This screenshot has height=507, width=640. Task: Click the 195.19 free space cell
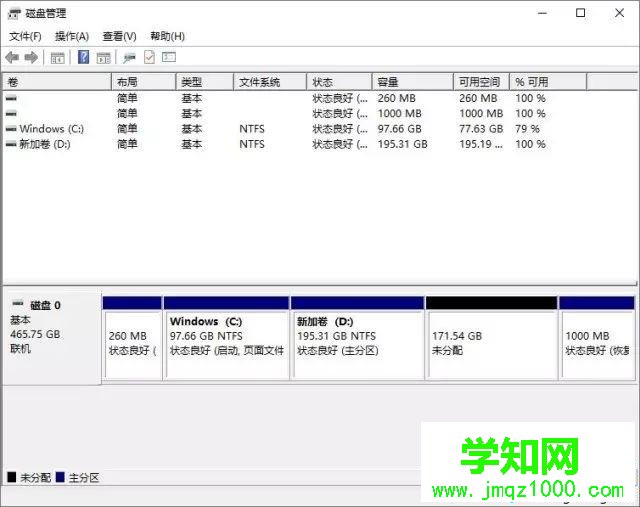(481, 144)
